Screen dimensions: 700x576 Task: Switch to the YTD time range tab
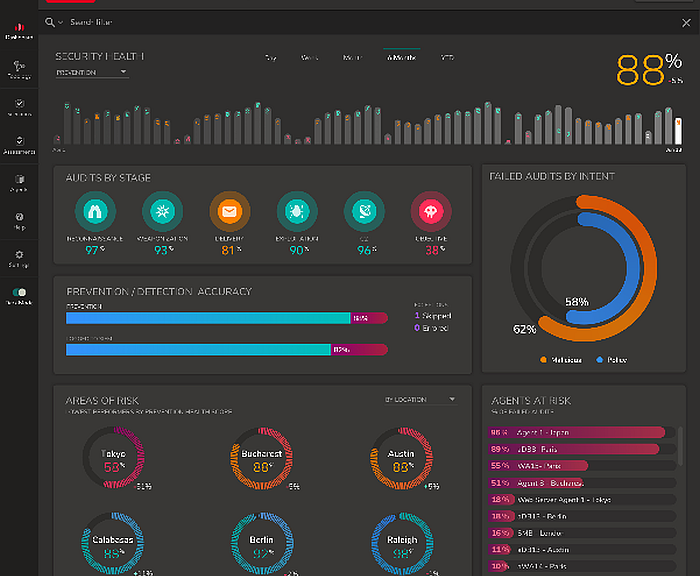point(447,58)
